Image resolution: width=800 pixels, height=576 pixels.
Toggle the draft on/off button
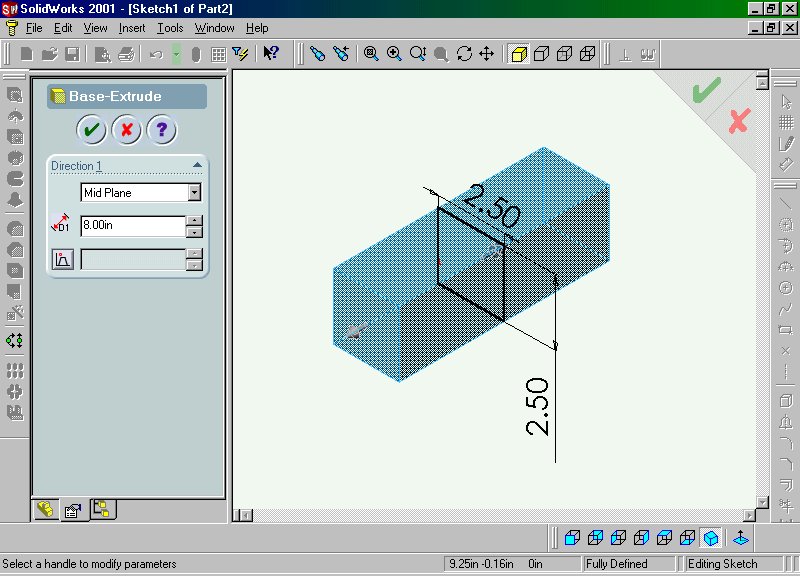(x=62, y=260)
